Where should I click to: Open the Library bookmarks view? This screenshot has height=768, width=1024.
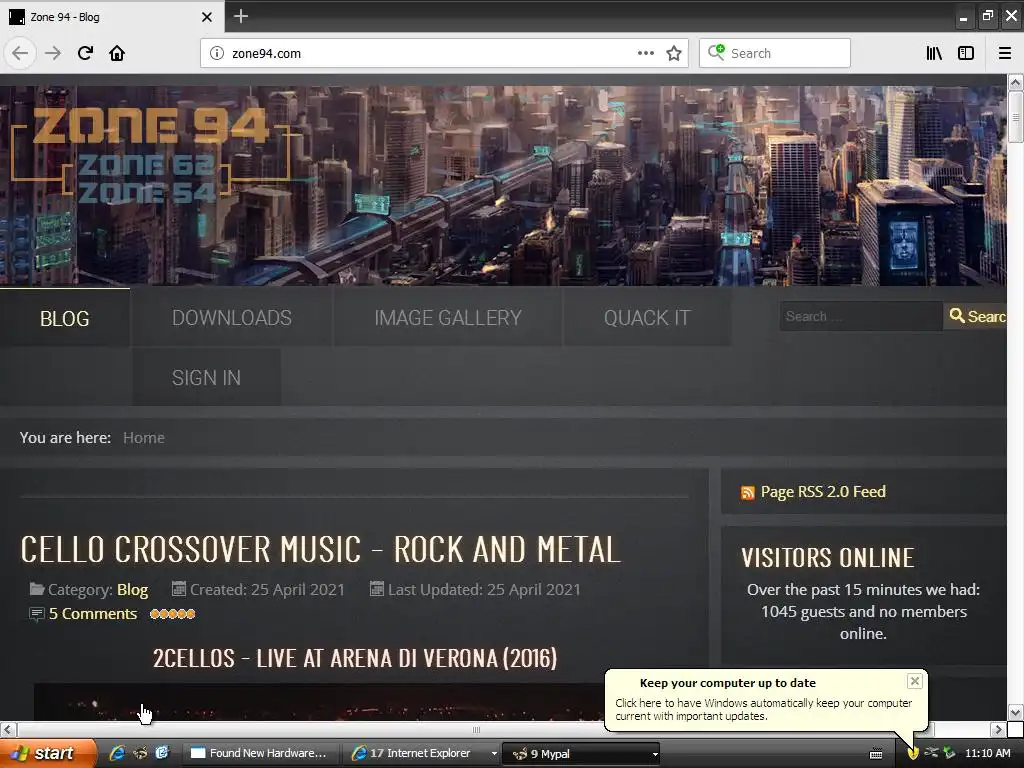click(x=934, y=53)
